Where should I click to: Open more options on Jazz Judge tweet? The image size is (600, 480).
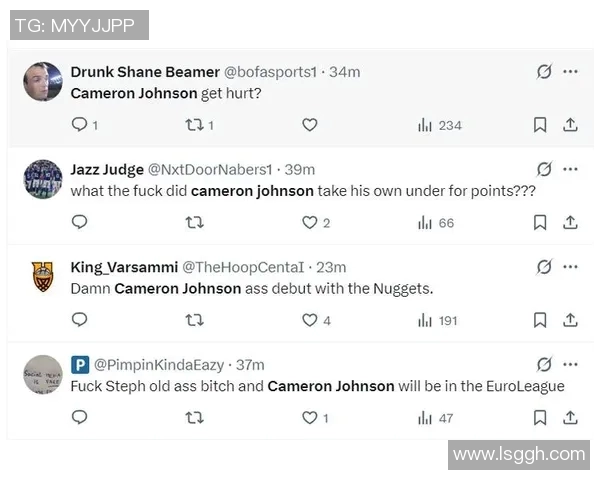[570, 170]
